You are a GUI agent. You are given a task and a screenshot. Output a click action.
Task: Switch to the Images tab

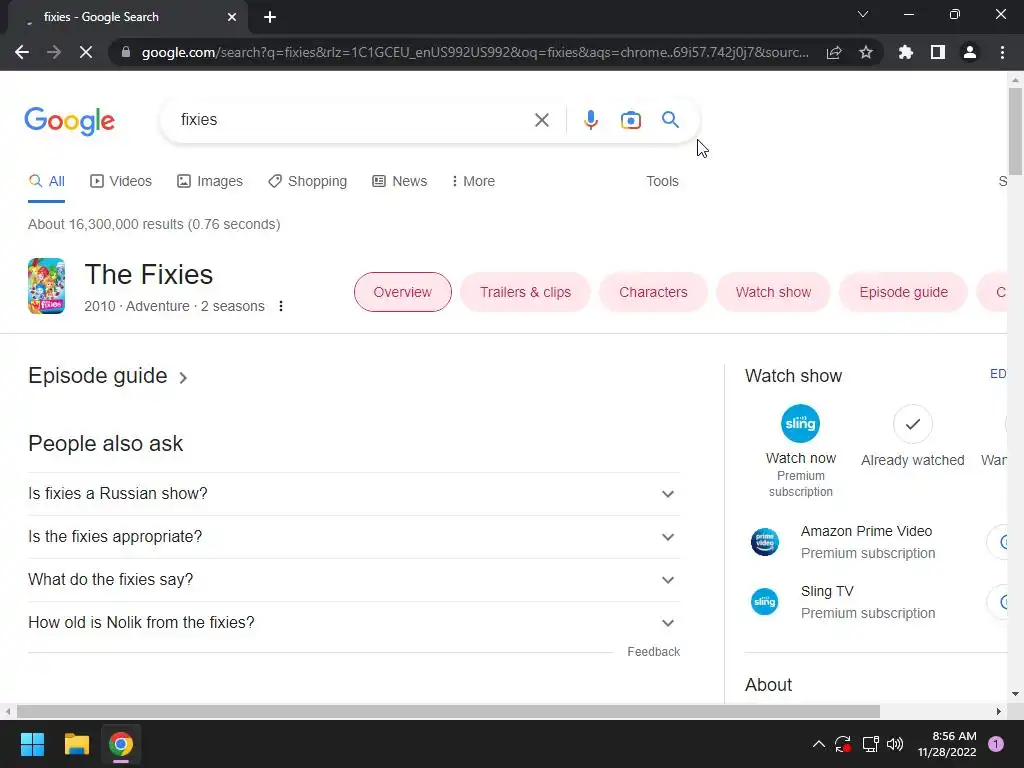click(x=210, y=181)
